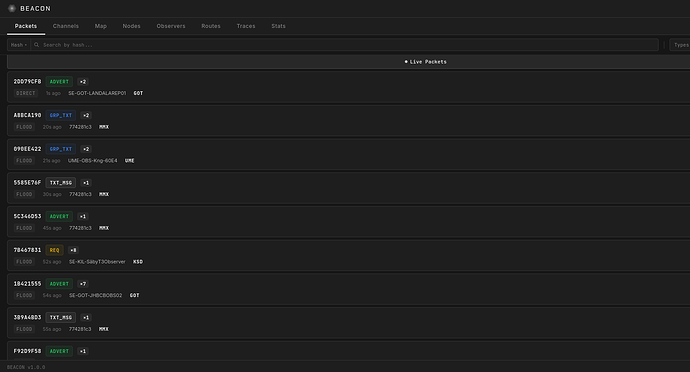Click the ADVERT tag on packet 20D79CF8
The height and width of the screenshot is (372, 690).
(x=59, y=82)
